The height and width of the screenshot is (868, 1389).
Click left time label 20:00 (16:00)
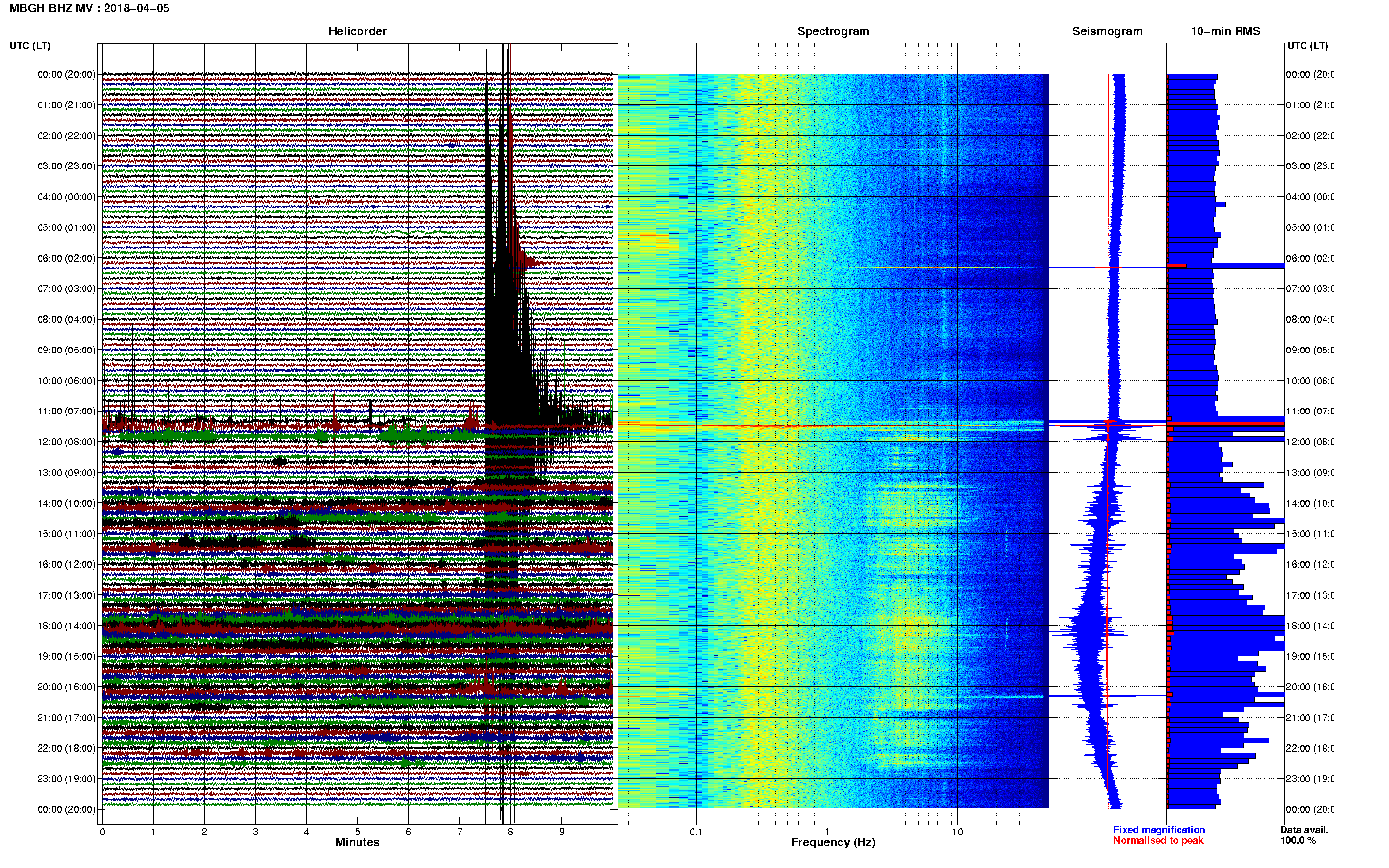tap(66, 687)
